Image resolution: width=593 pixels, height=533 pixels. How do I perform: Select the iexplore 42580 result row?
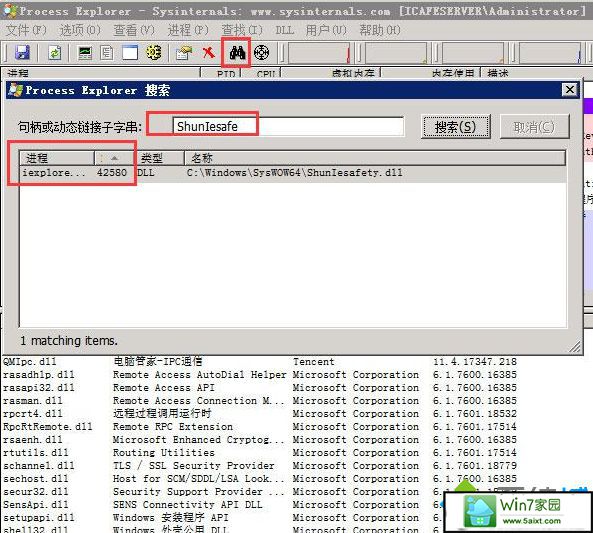pos(293,173)
